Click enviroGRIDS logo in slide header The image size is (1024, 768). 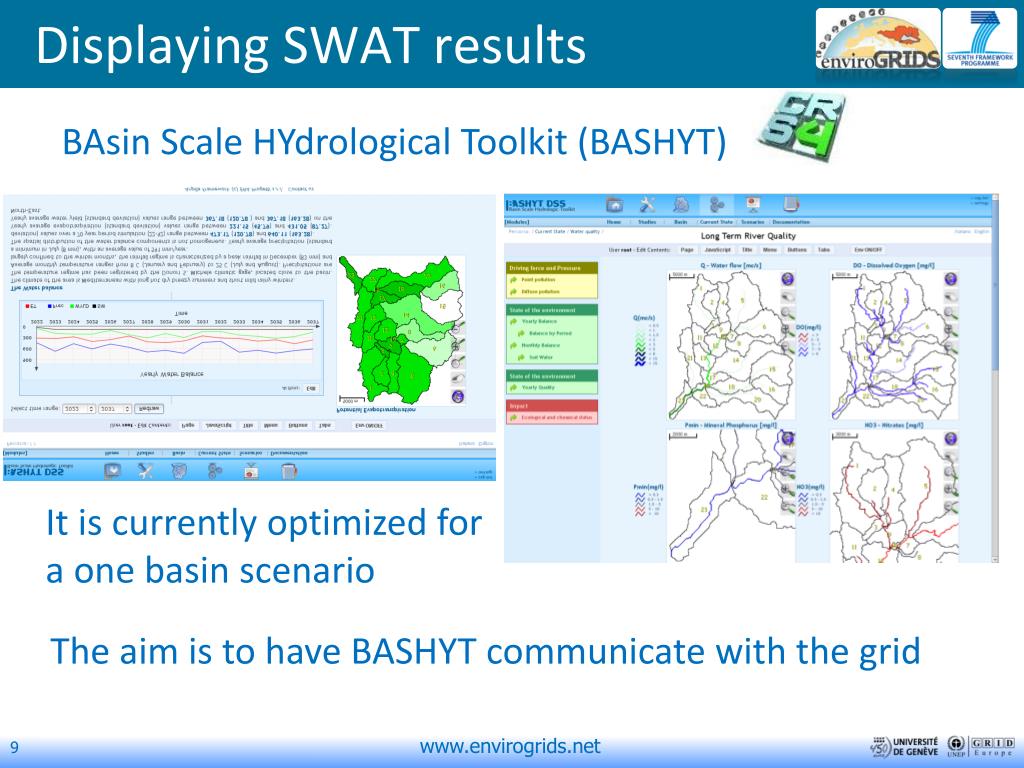pos(878,39)
